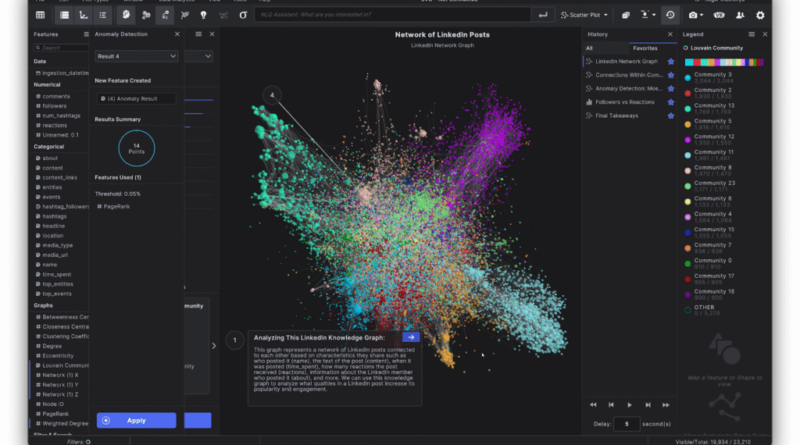Click the Apply button

[136, 421]
